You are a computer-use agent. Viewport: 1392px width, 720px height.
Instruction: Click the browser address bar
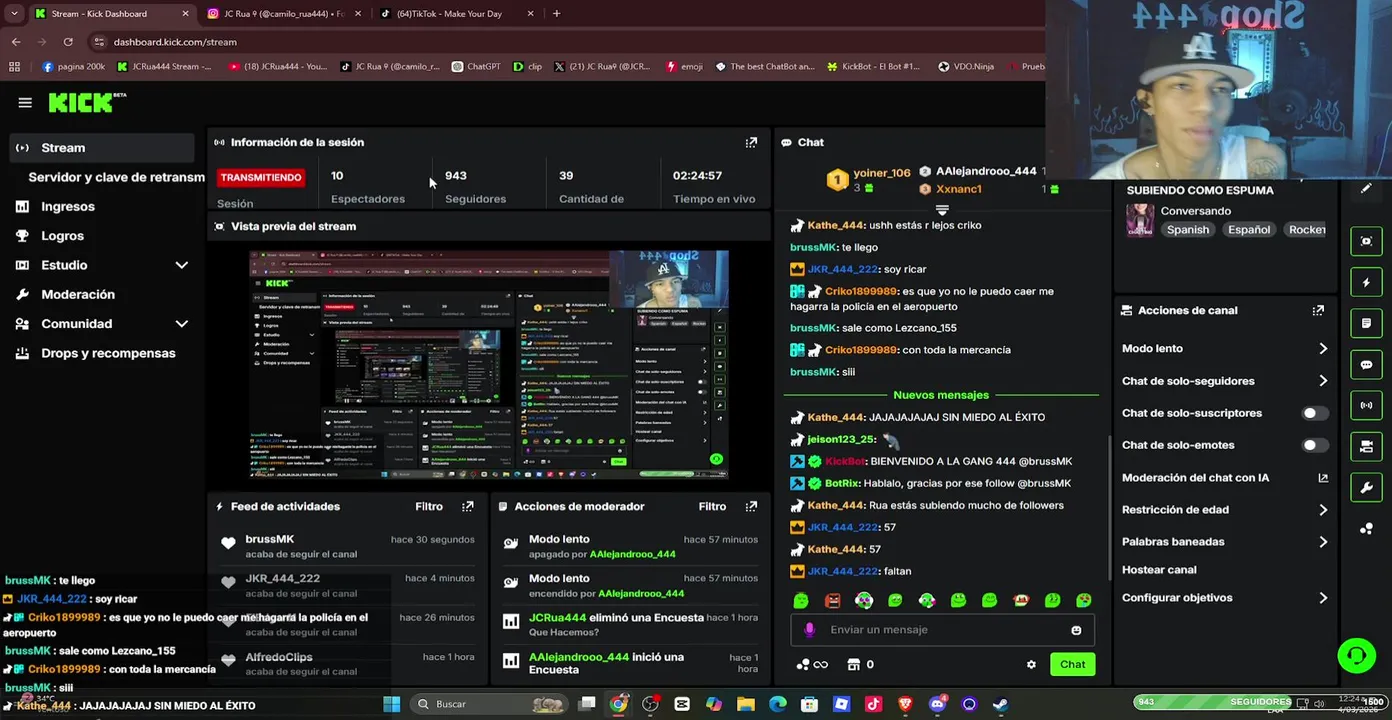[x=565, y=42]
